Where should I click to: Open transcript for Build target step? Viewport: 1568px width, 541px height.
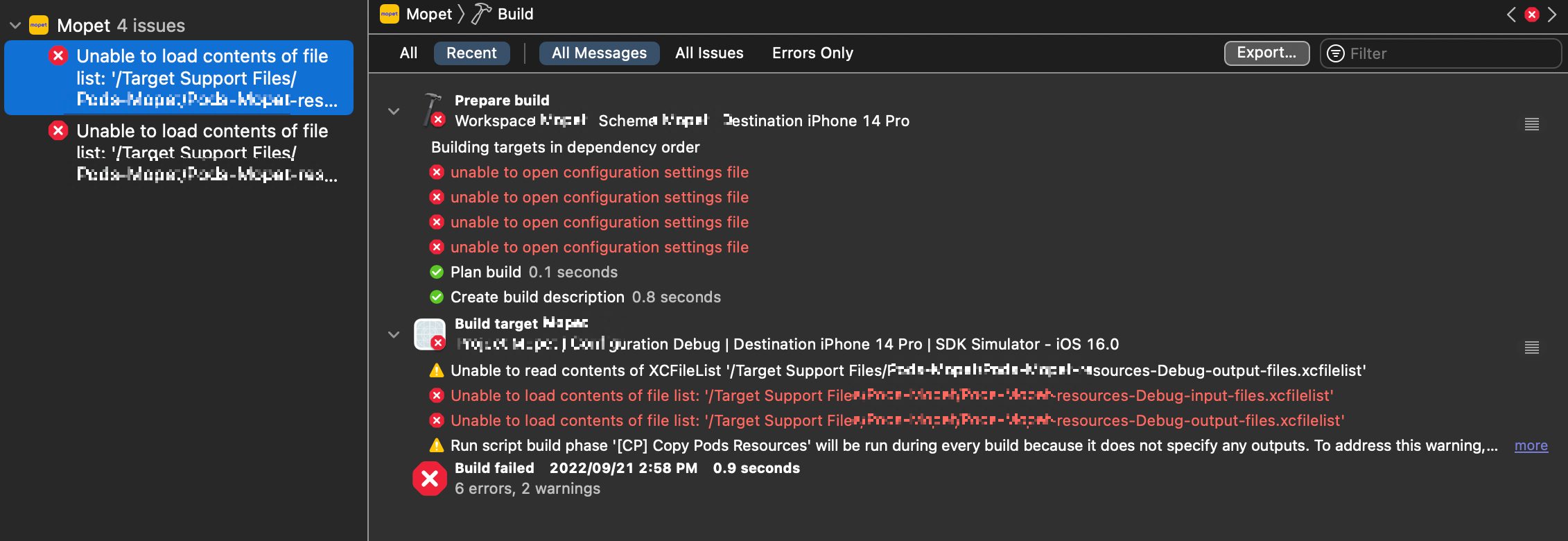[1532, 347]
